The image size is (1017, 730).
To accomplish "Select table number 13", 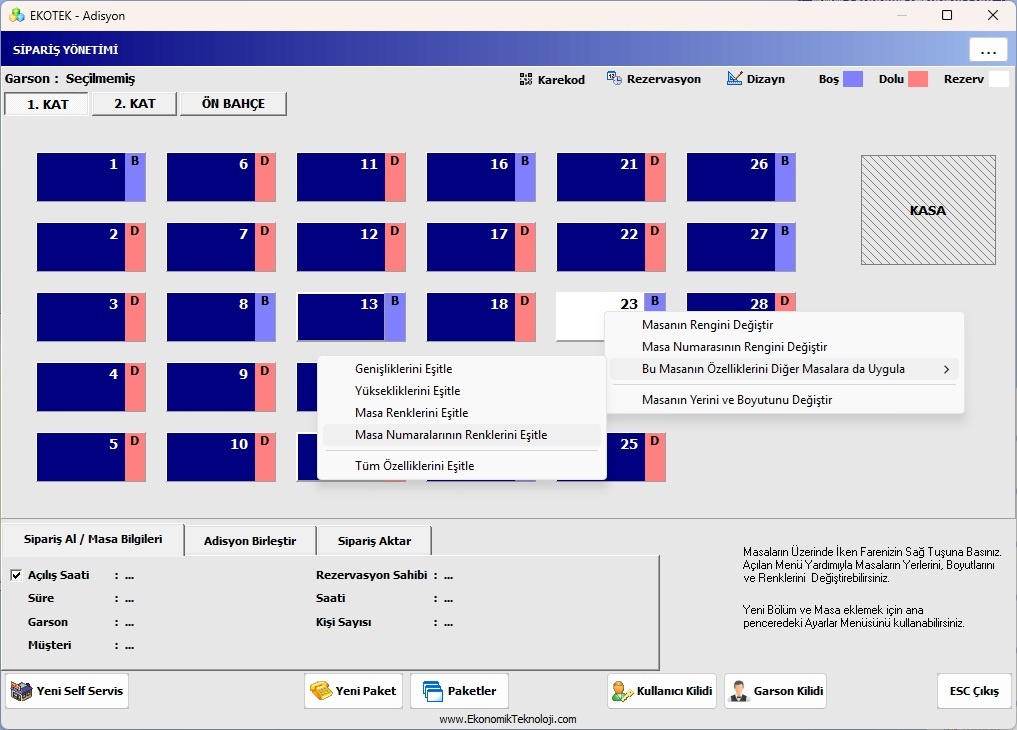I will pyautogui.click(x=351, y=317).
